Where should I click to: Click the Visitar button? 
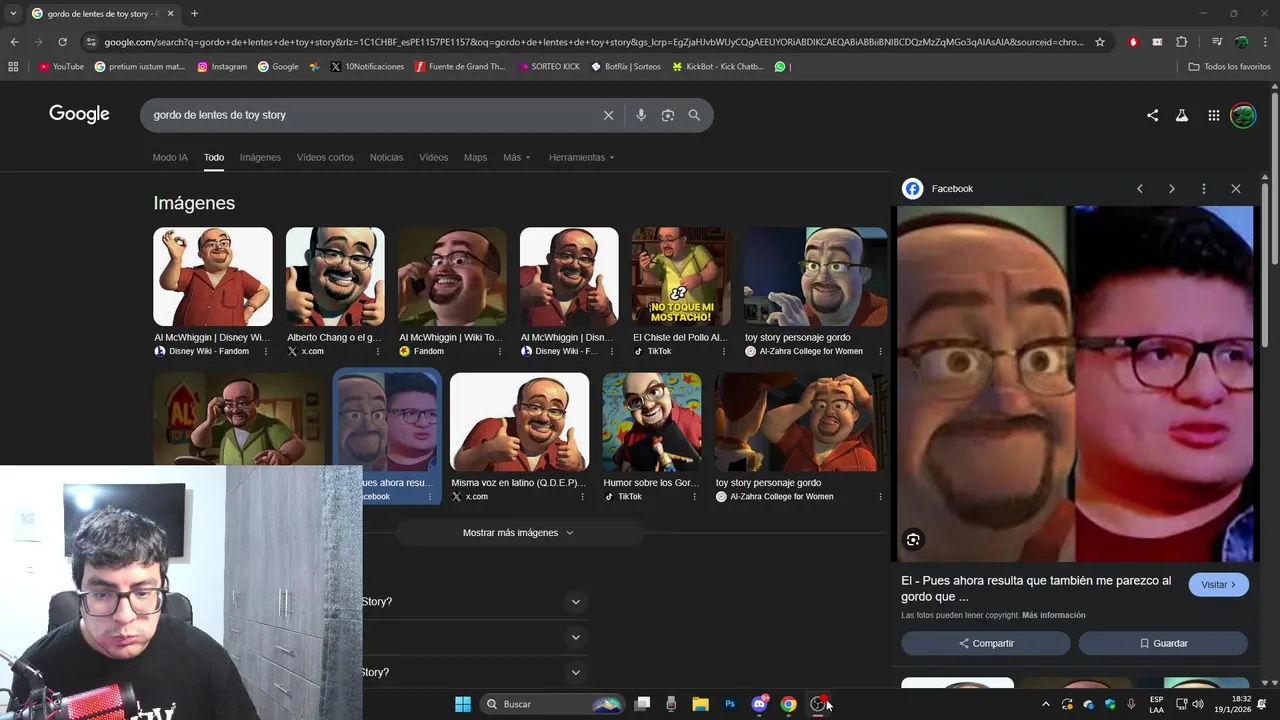[1218, 585]
